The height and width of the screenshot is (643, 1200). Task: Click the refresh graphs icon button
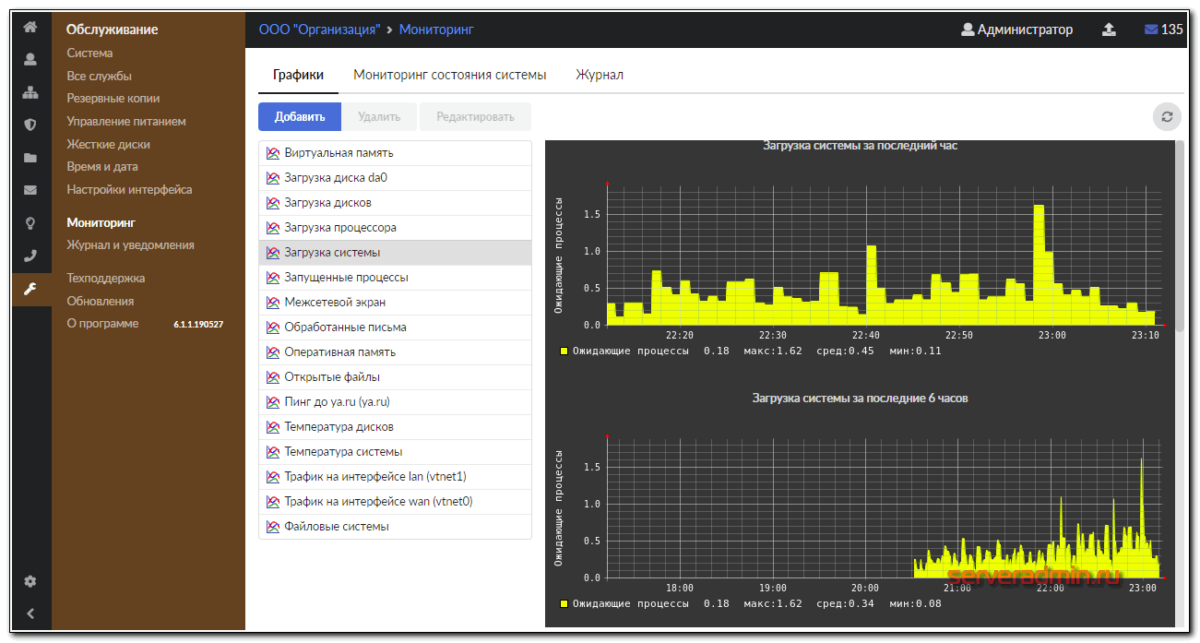1166,117
